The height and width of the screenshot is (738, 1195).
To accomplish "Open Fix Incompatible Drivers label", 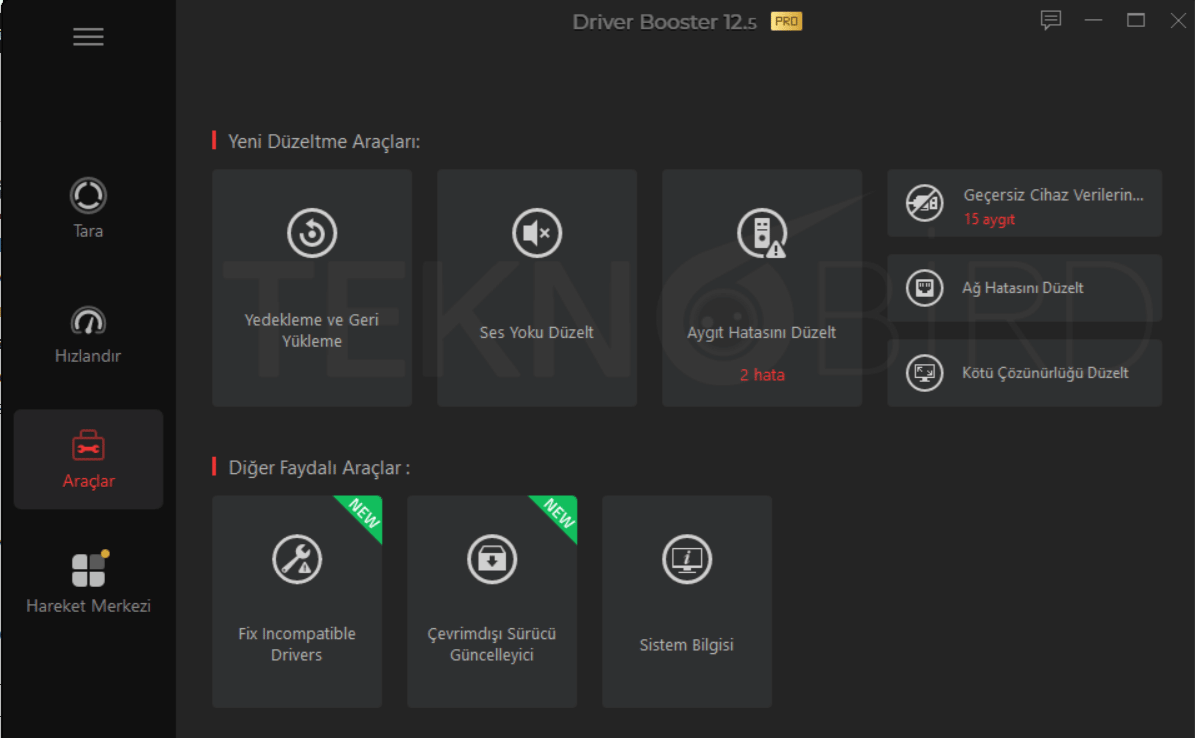I will pos(296,644).
